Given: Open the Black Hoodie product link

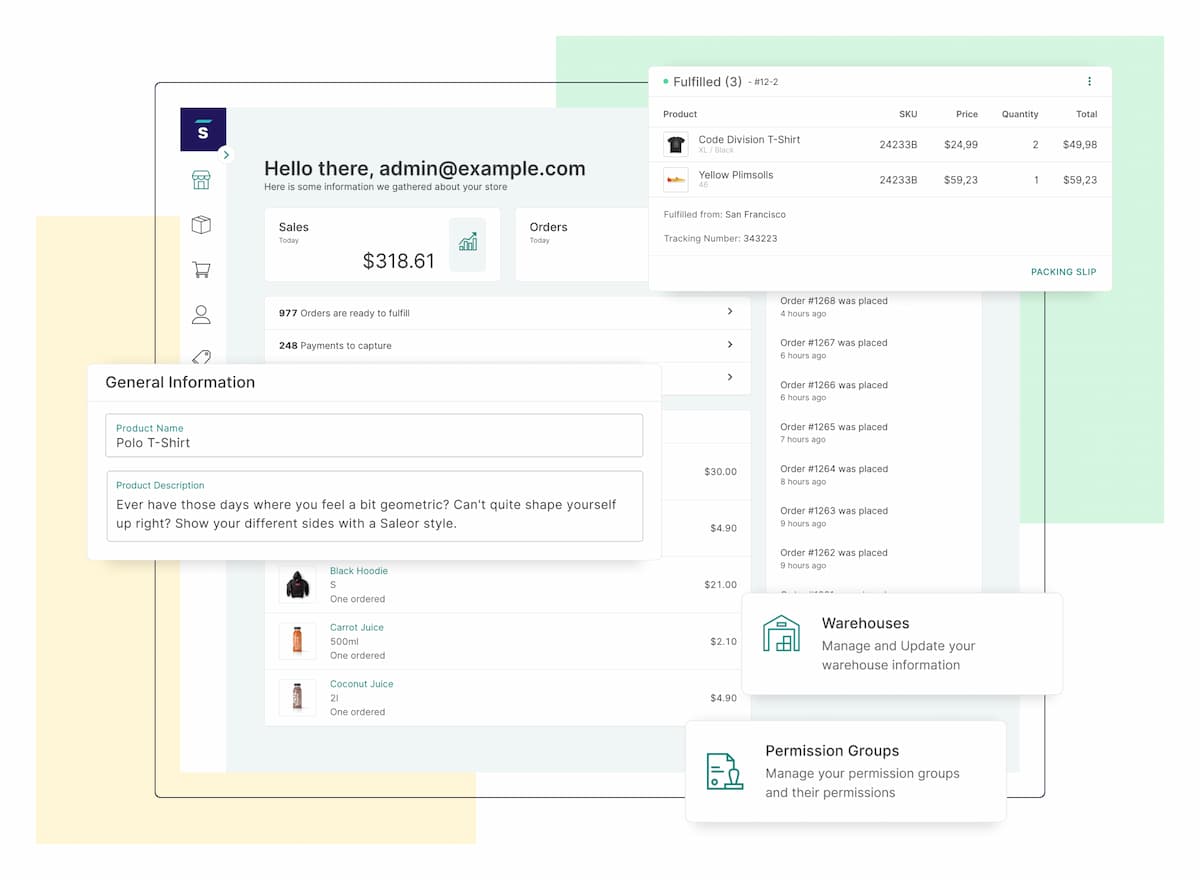Looking at the screenshot, I should (x=358, y=570).
